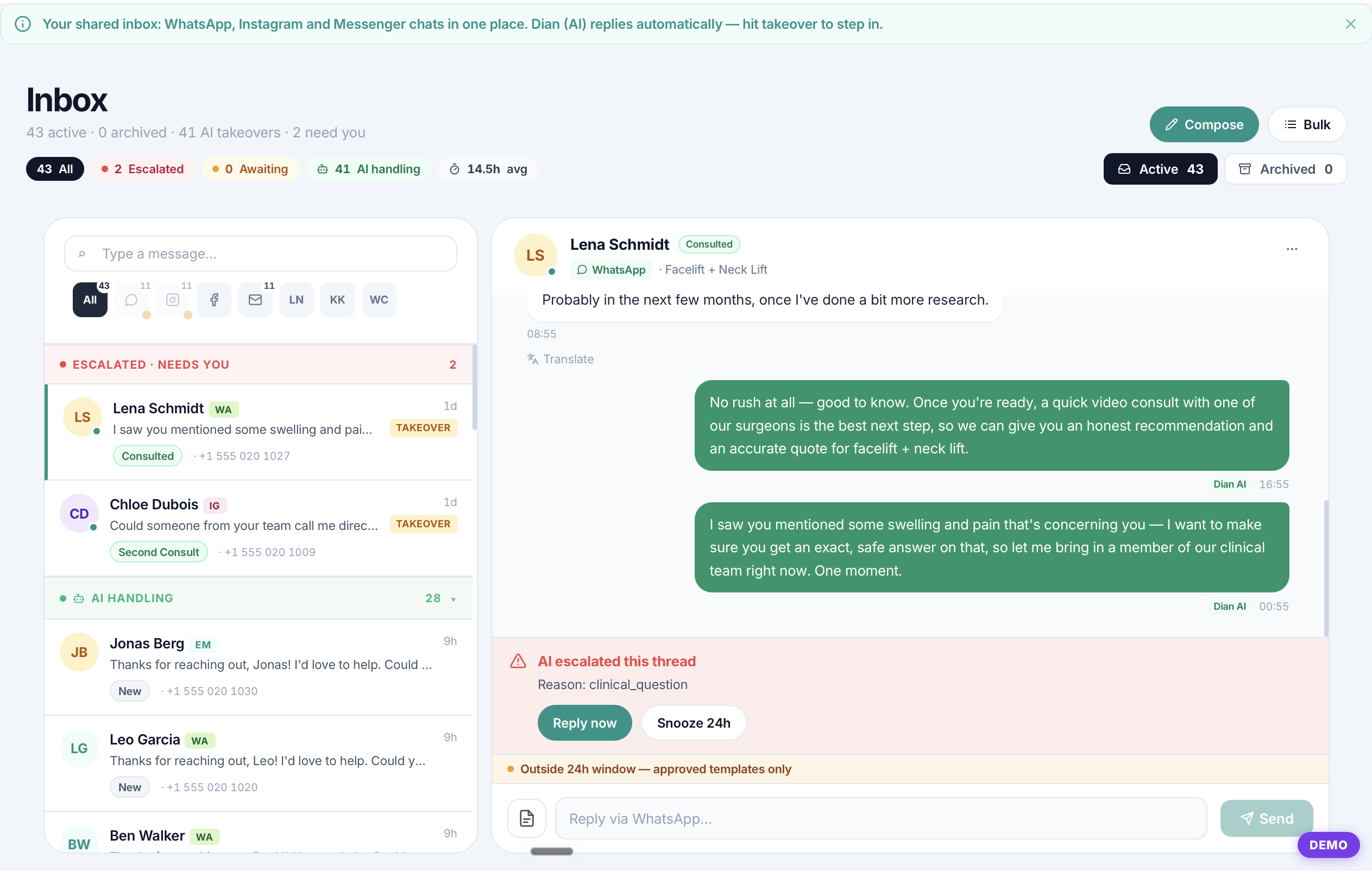
Task: Click Consulted tag in Lena Schmidt row
Action: (148, 456)
